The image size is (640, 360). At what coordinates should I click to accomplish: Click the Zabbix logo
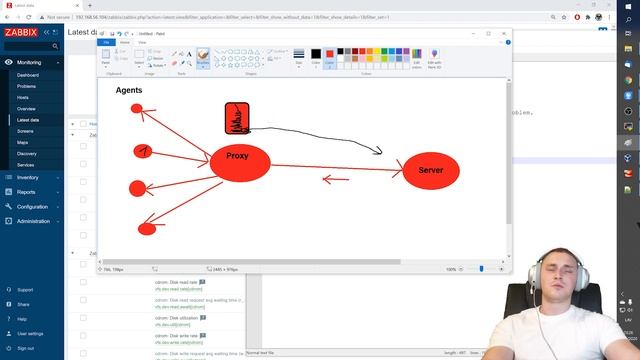click(x=21, y=32)
